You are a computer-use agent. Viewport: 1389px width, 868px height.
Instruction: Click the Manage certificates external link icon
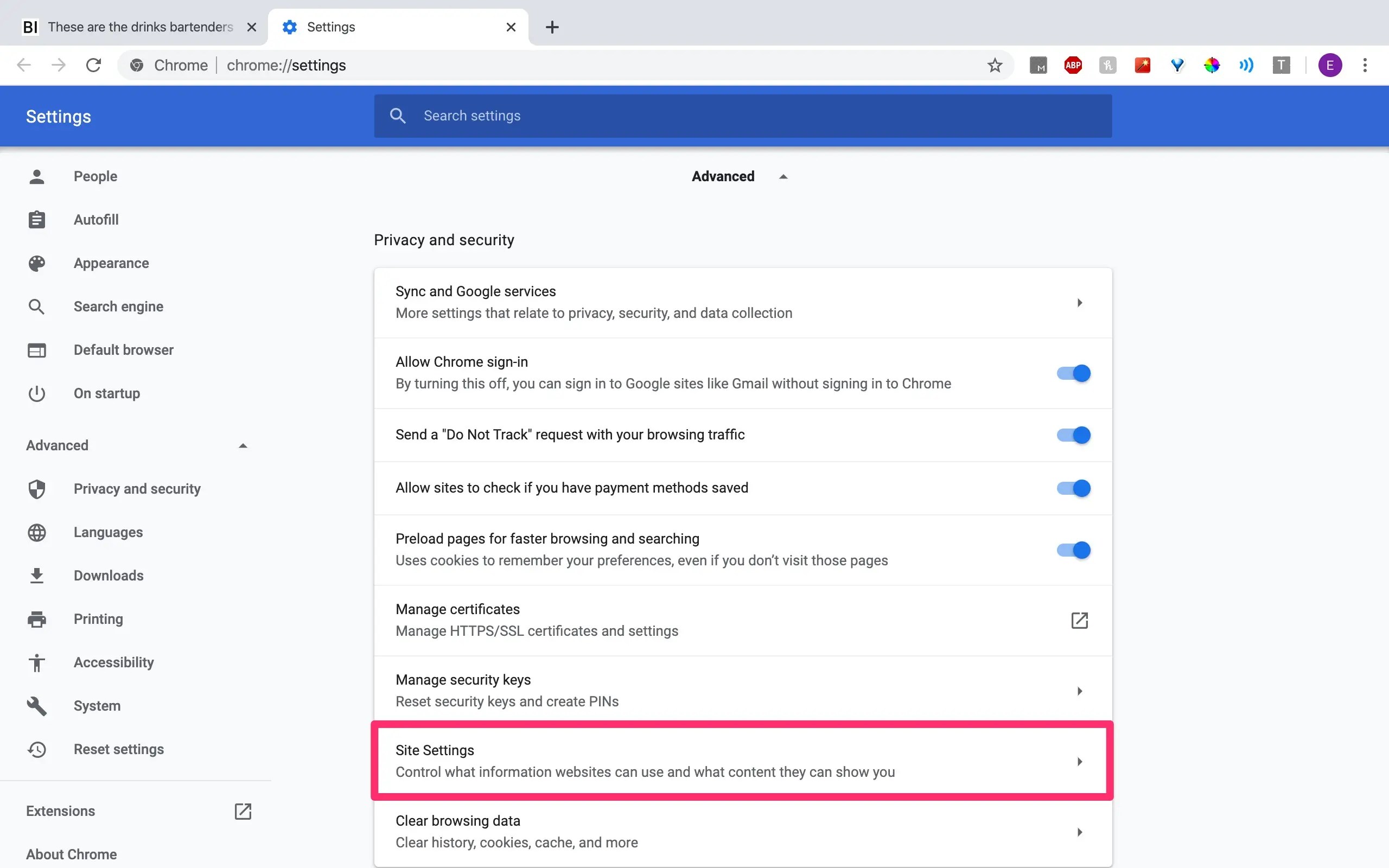pos(1079,620)
